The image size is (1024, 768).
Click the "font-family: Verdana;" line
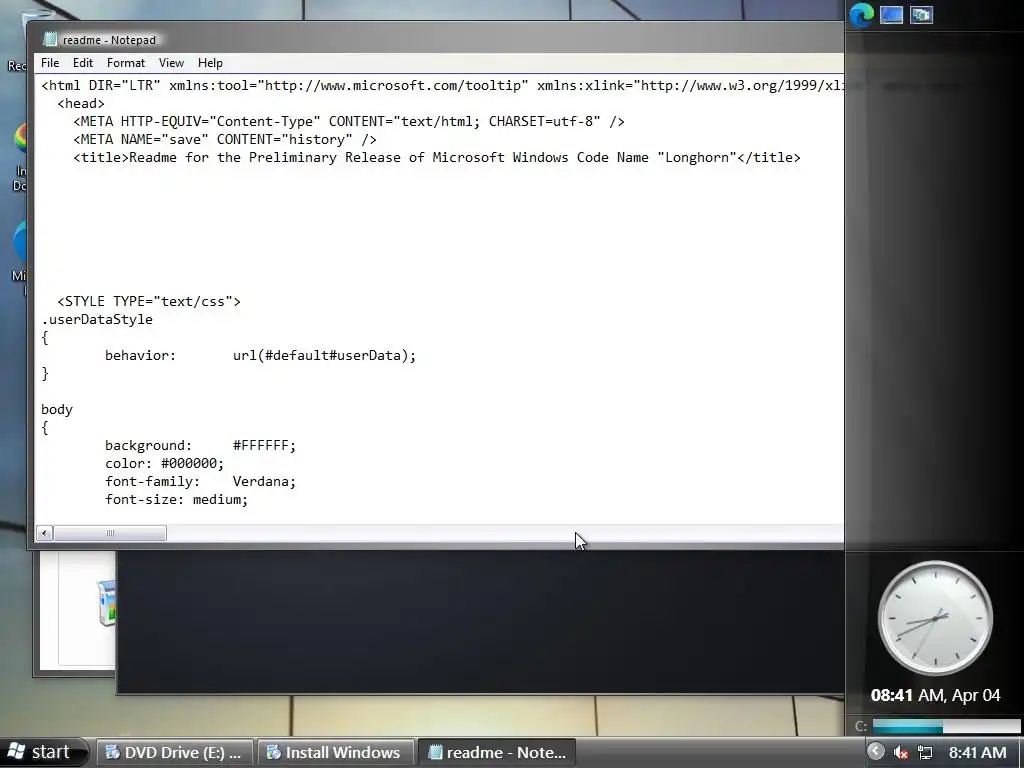(200, 481)
